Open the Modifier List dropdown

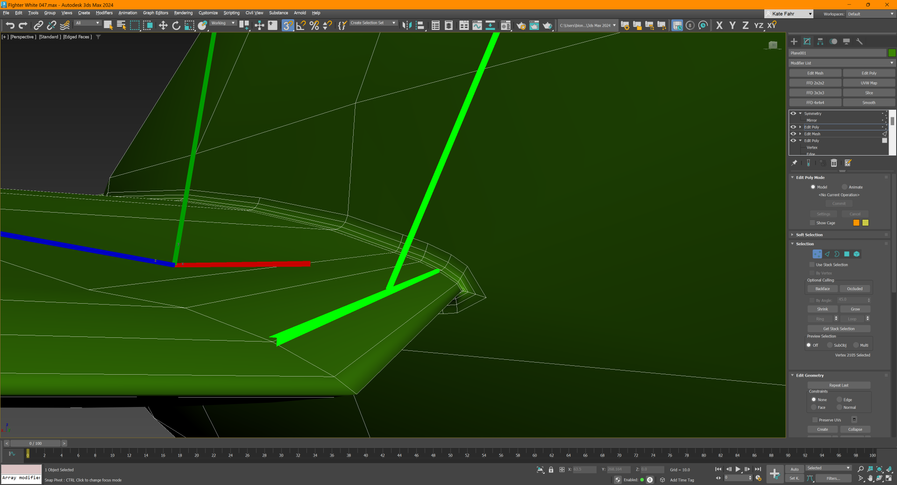tap(842, 63)
